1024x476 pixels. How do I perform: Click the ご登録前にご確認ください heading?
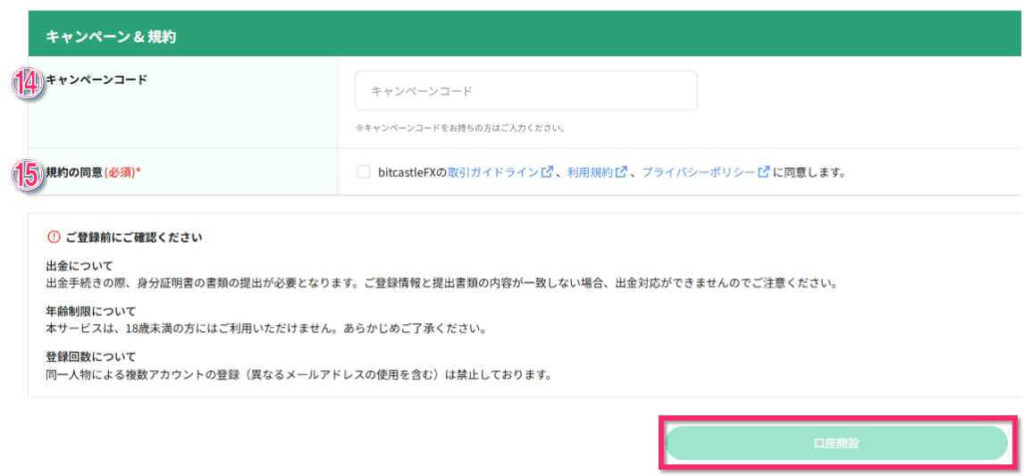(134, 237)
